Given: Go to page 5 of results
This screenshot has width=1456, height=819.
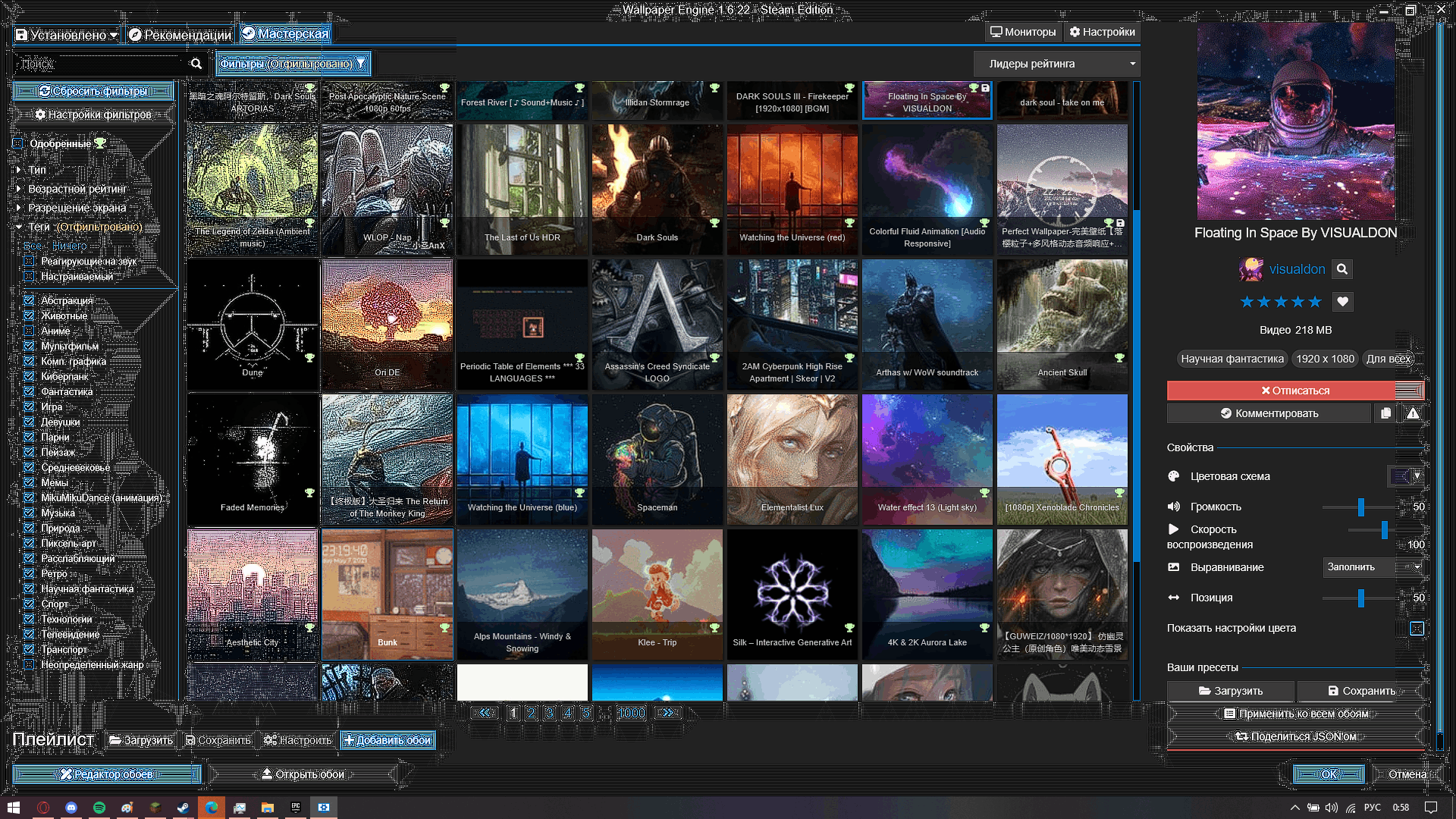Looking at the screenshot, I should pyautogui.click(x=585, y=713).
